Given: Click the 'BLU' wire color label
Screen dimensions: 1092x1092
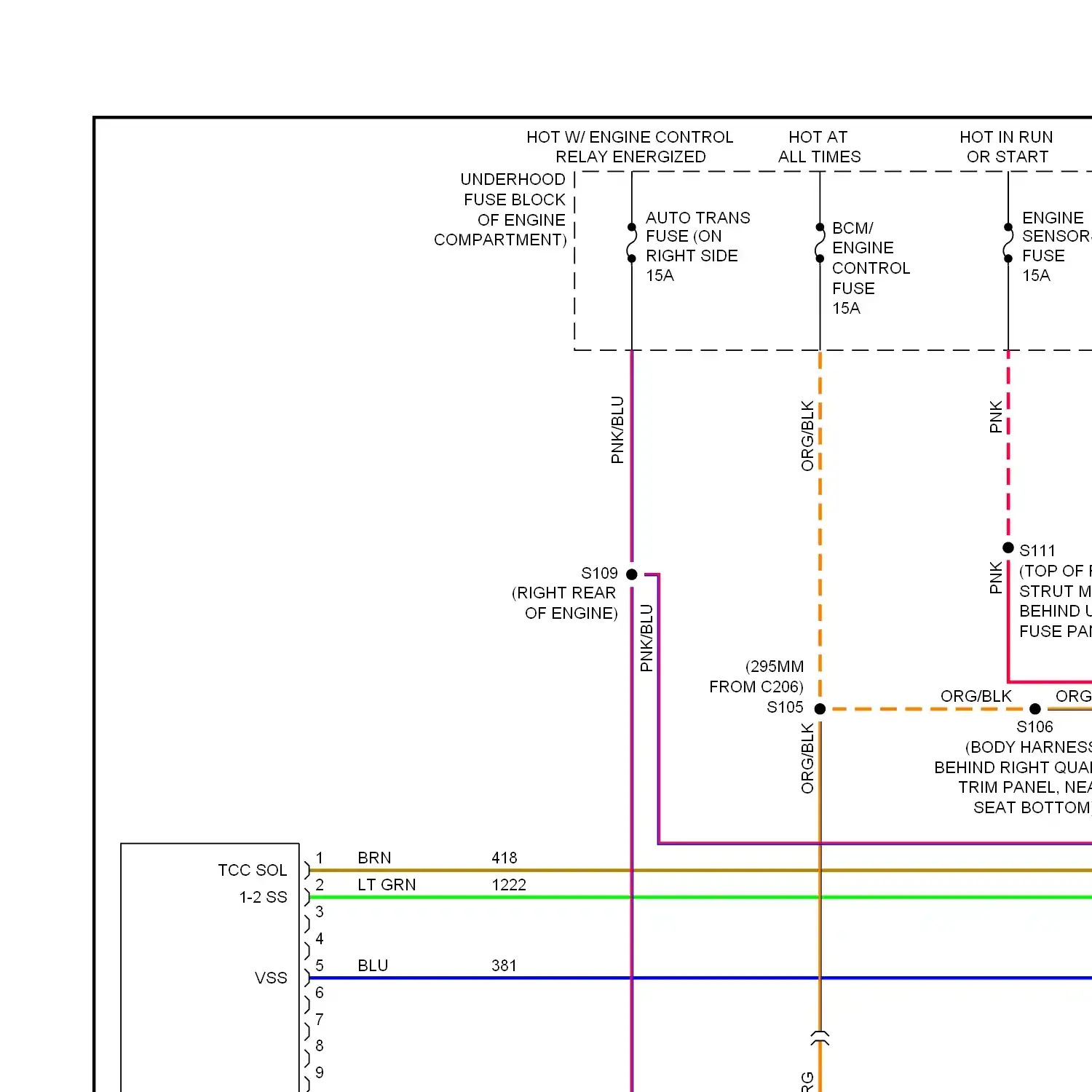Looking at the screenshot, I should [x=373, y=965].
